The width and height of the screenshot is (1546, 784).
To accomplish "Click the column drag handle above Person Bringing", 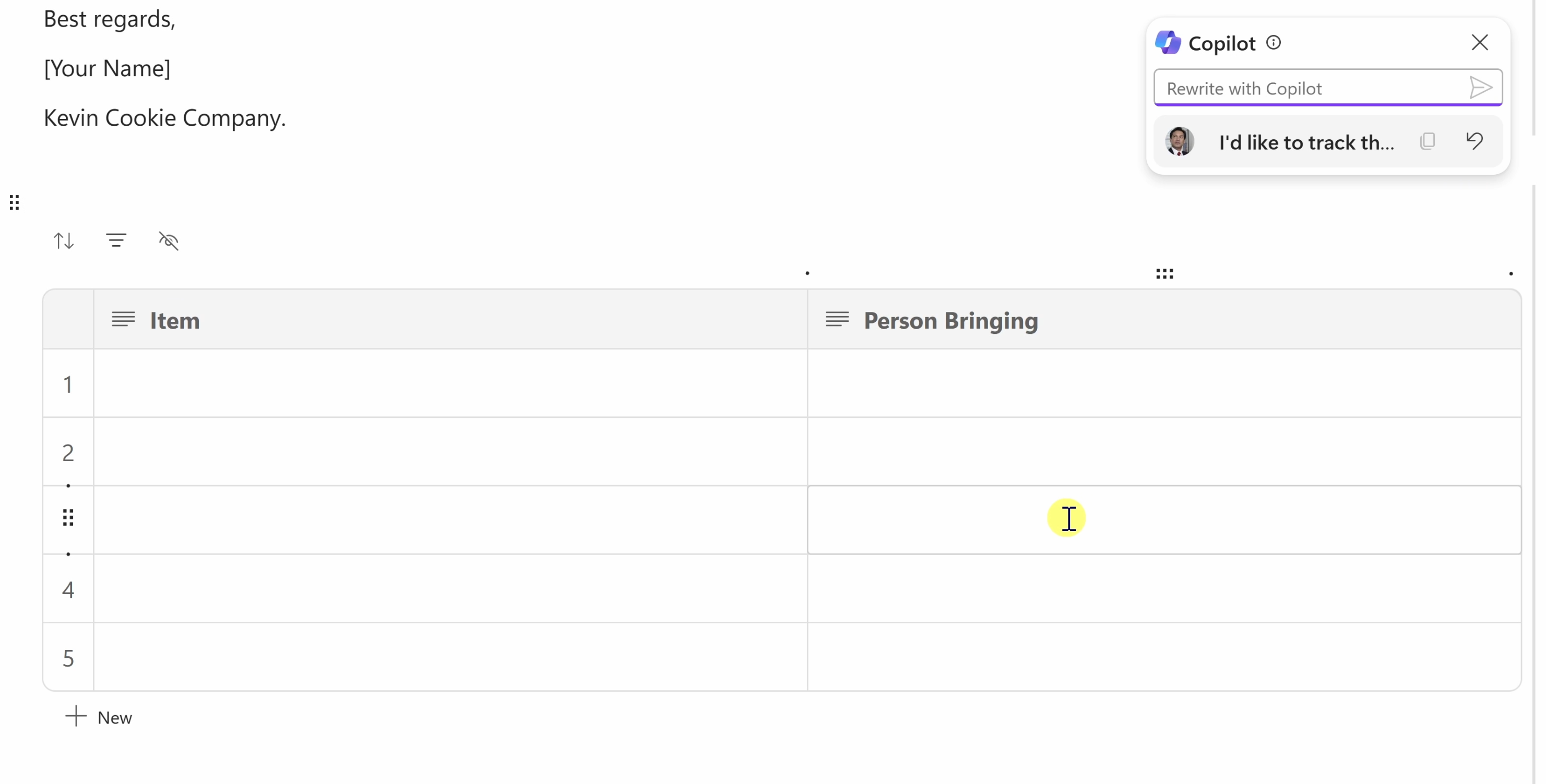I will pyautogui.click(x=1164, y=273).
